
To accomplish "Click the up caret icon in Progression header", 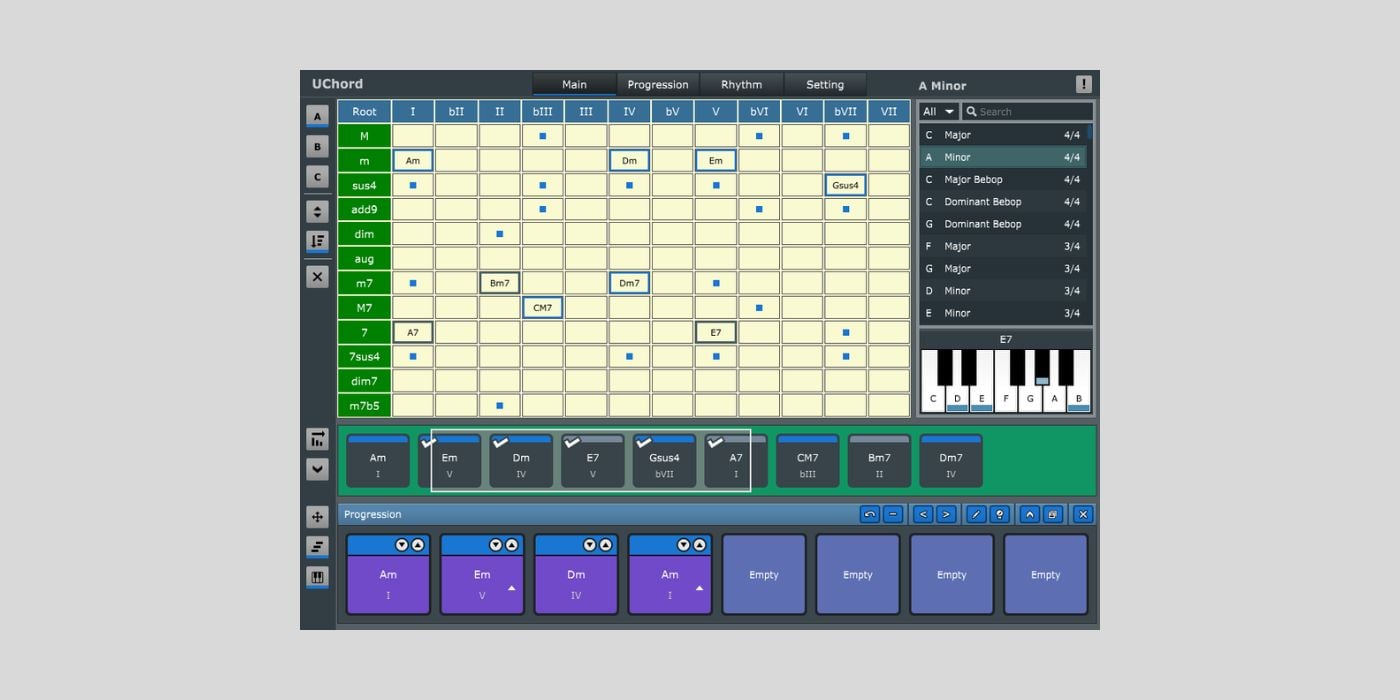I will pyautogui.click(x=1029, y=514).
